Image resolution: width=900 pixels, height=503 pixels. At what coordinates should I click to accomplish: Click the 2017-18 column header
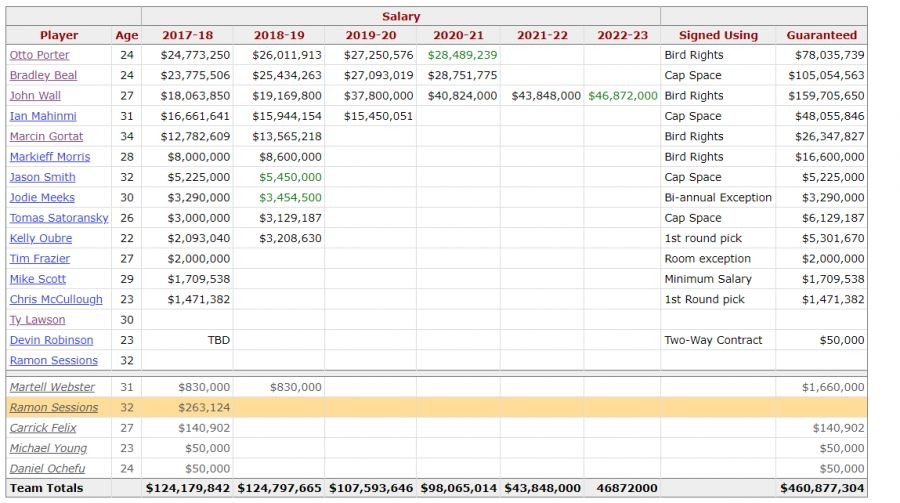pyautogui.click(x=186, y=35)
